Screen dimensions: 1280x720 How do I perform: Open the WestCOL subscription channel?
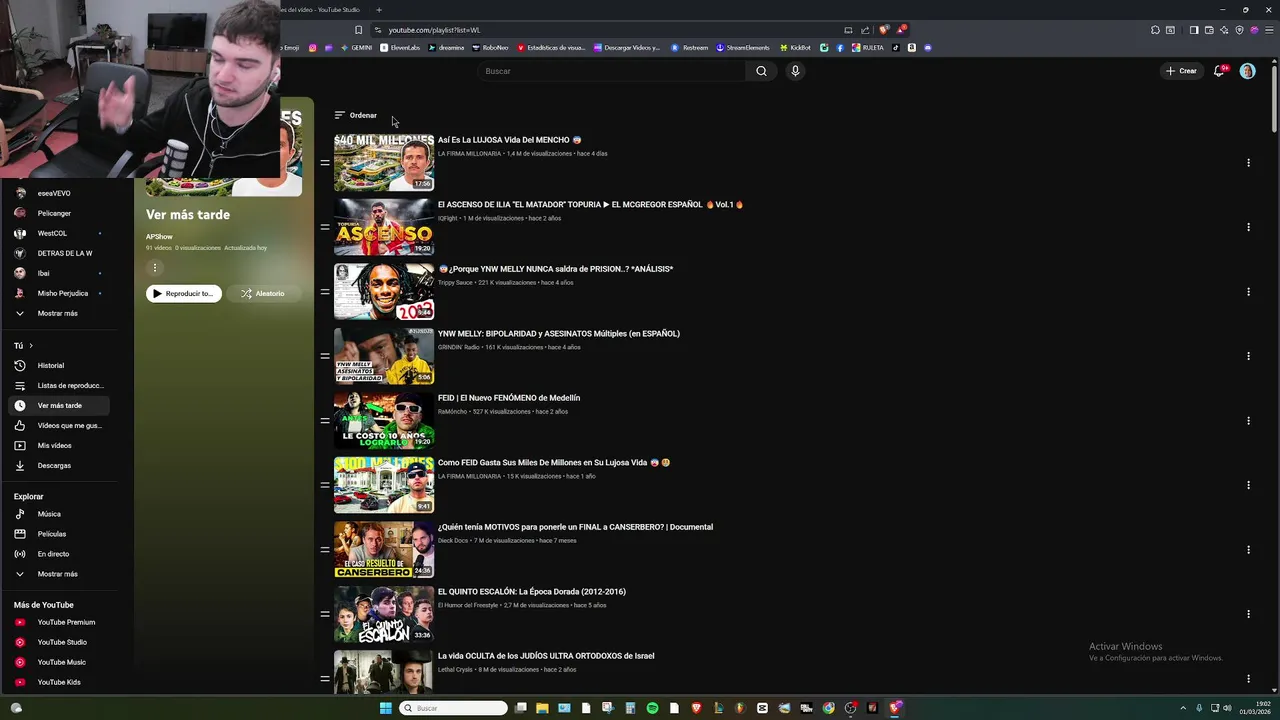pos(60,233)
